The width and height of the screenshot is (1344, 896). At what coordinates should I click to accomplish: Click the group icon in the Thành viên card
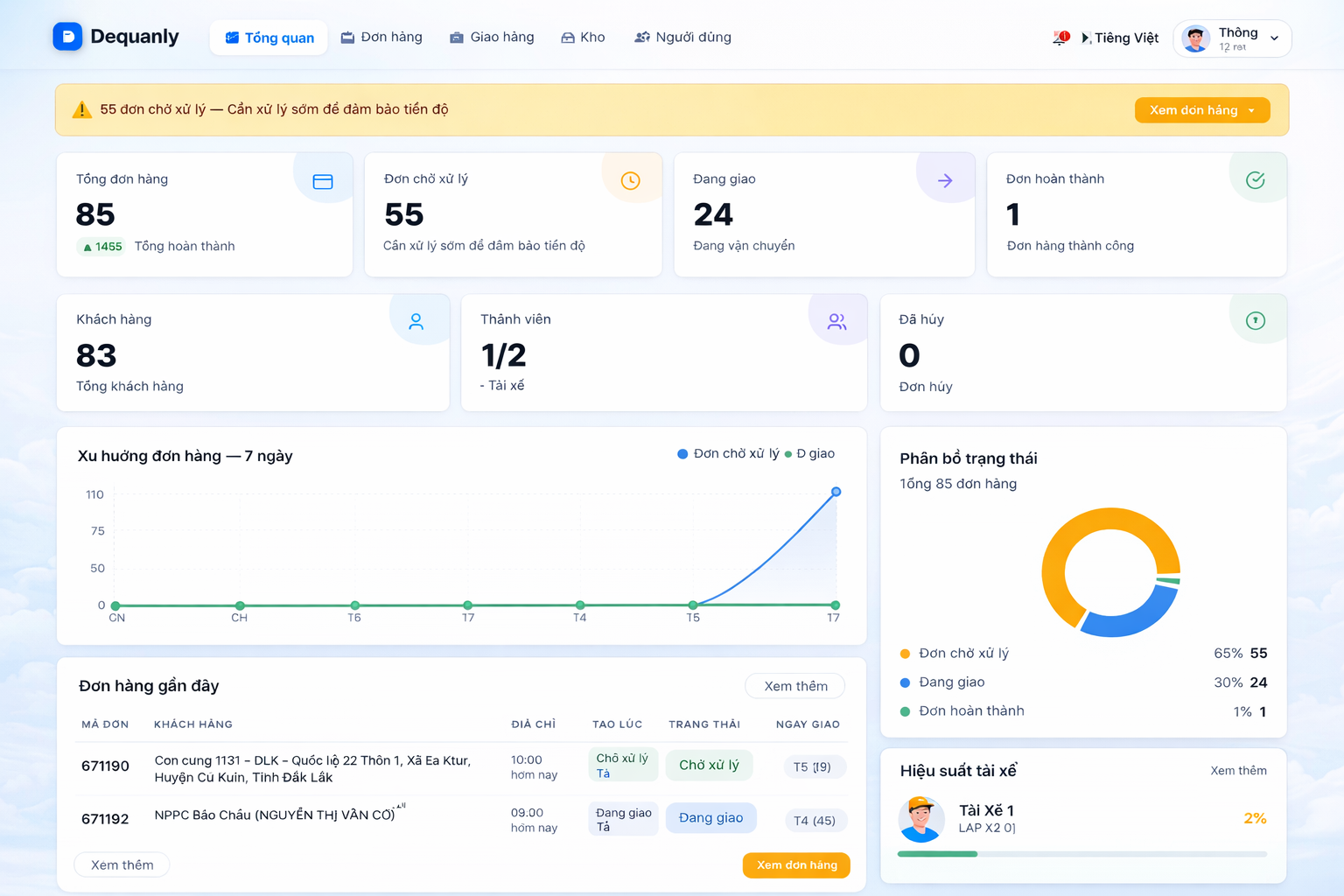pos(837,322)
